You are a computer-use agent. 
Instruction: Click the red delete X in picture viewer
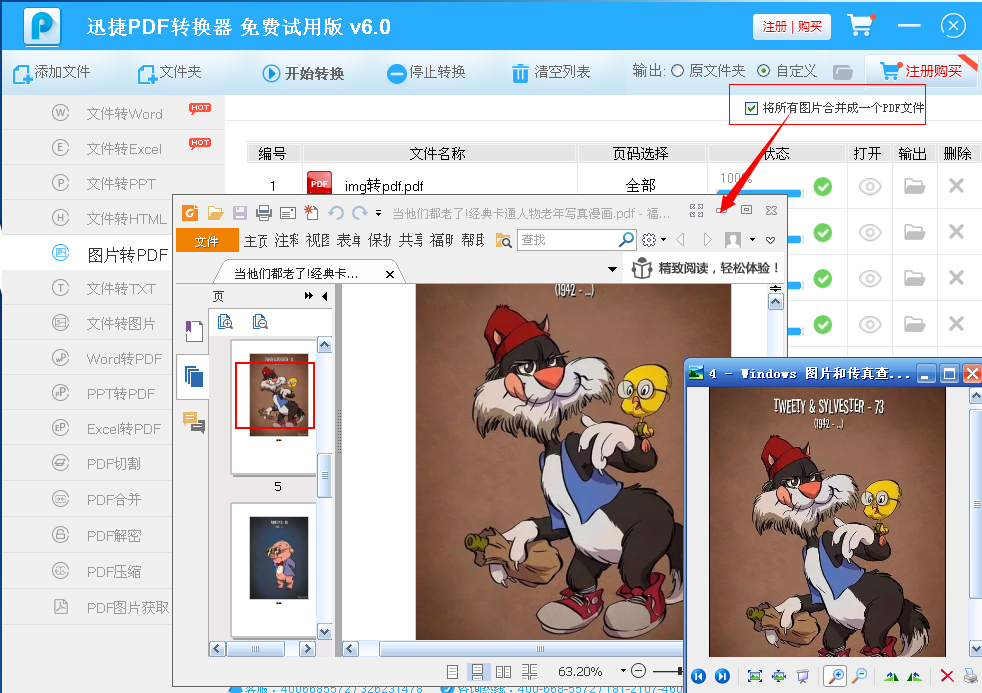pyautogui.click(x=947, y=676)
